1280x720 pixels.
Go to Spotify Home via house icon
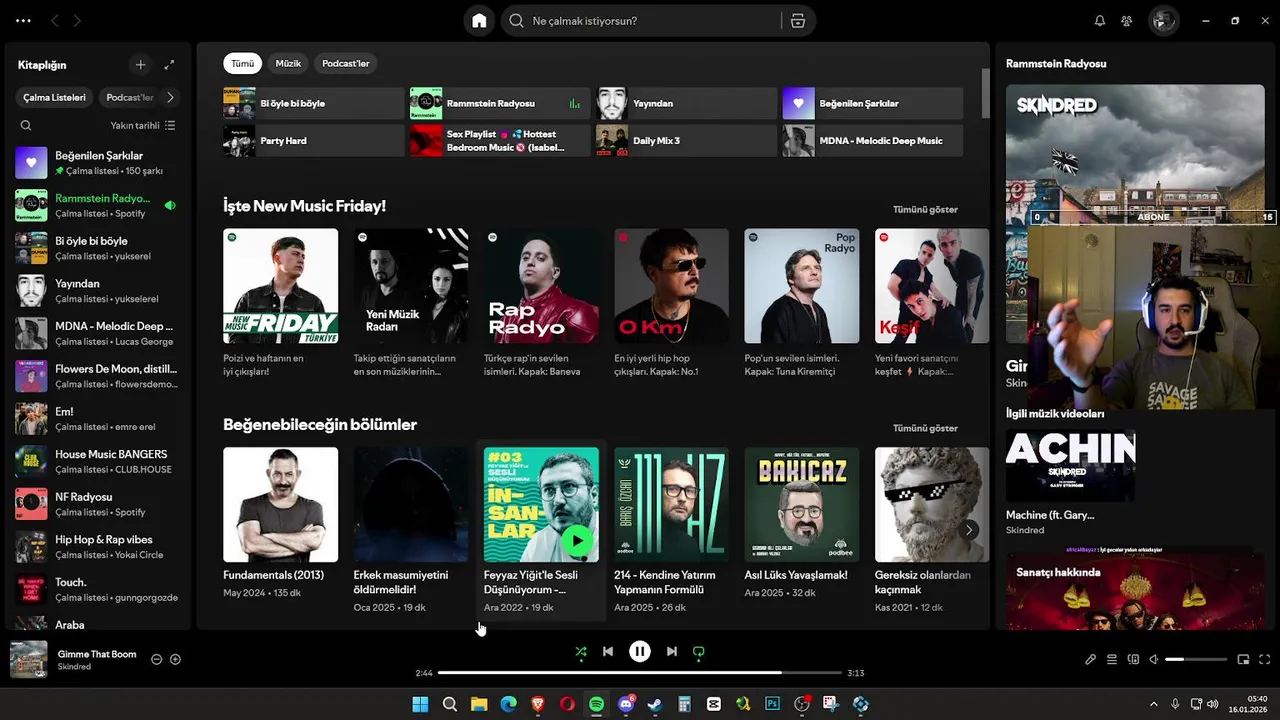pos(479,21)
